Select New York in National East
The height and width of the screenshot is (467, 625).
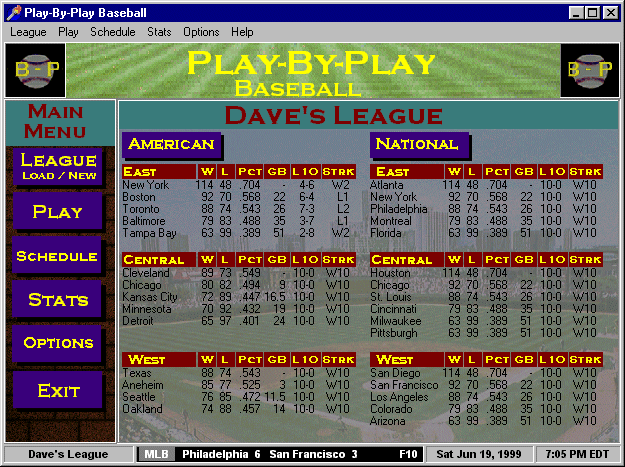click(x=393, y=197)
